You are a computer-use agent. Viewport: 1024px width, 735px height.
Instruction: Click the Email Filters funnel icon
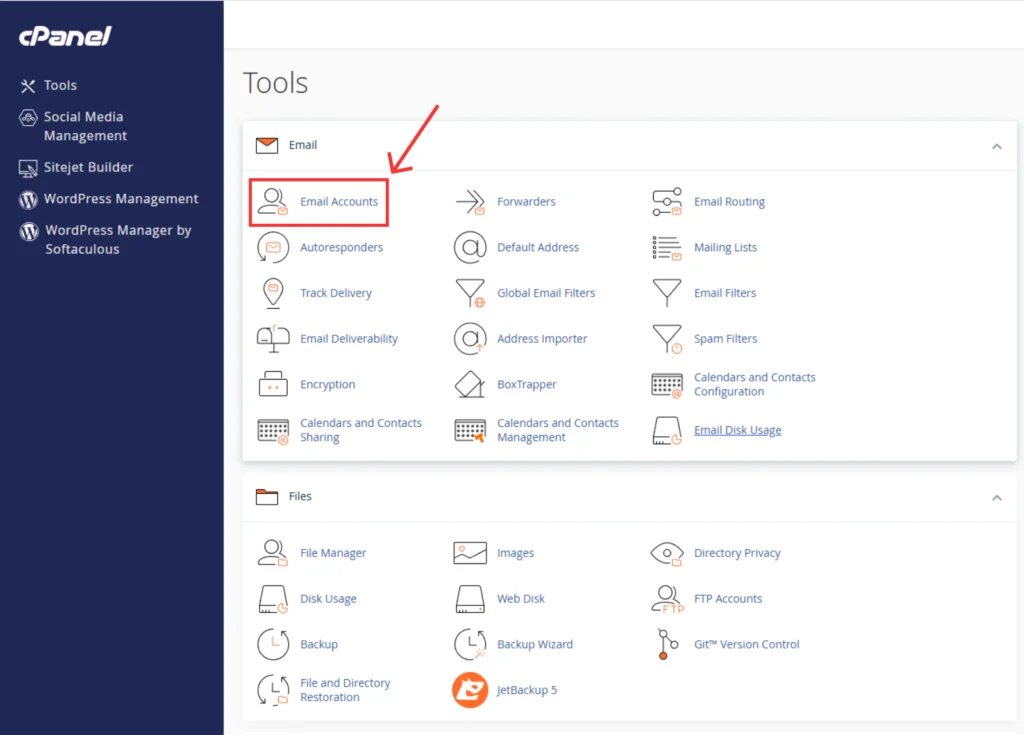tap(667, 293)
